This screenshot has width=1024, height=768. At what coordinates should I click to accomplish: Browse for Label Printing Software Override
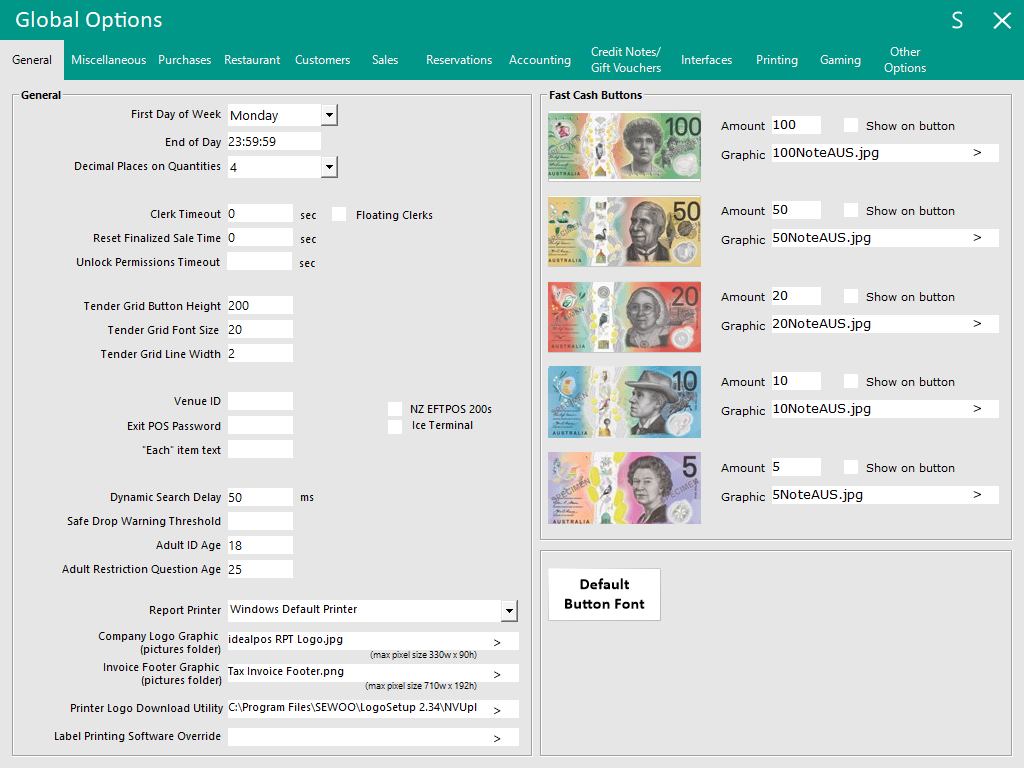click(x=497, y=738)
